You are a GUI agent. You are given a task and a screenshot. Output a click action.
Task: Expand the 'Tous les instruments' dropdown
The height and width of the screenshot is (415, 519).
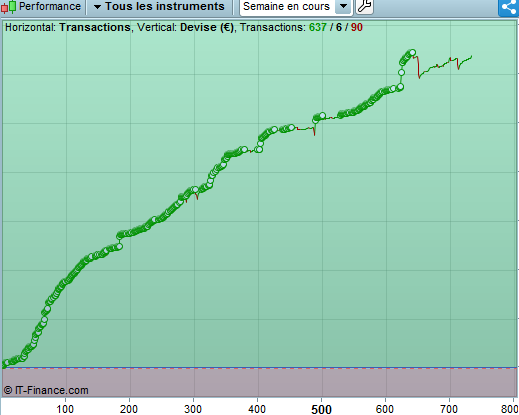(159, 6)
